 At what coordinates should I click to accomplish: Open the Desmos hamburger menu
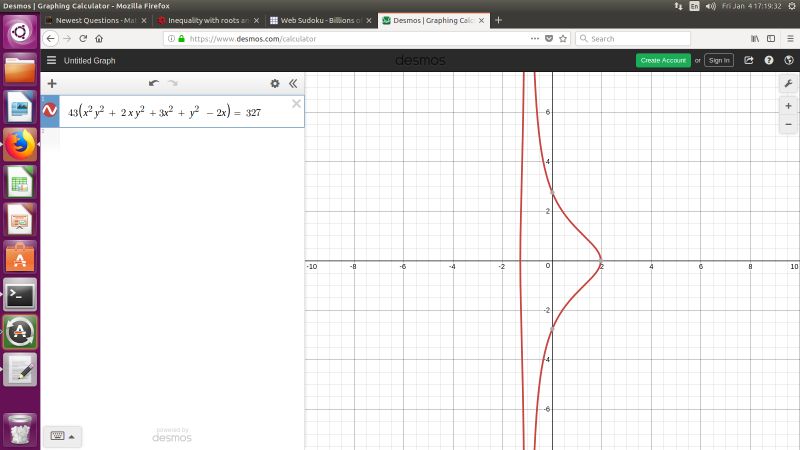coord(52,60)
